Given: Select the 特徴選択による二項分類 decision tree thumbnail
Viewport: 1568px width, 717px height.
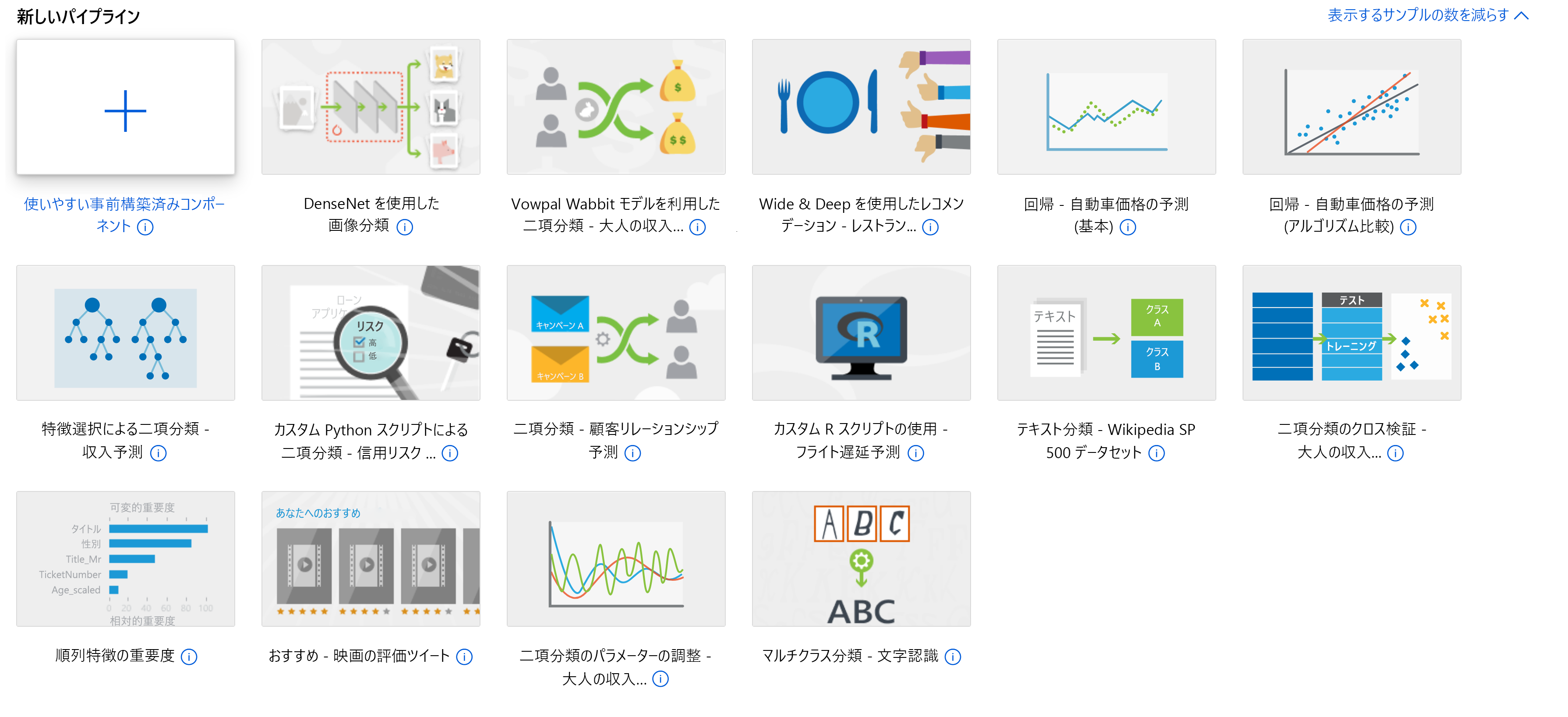Looking at the screenshot, I should [125, 333].
